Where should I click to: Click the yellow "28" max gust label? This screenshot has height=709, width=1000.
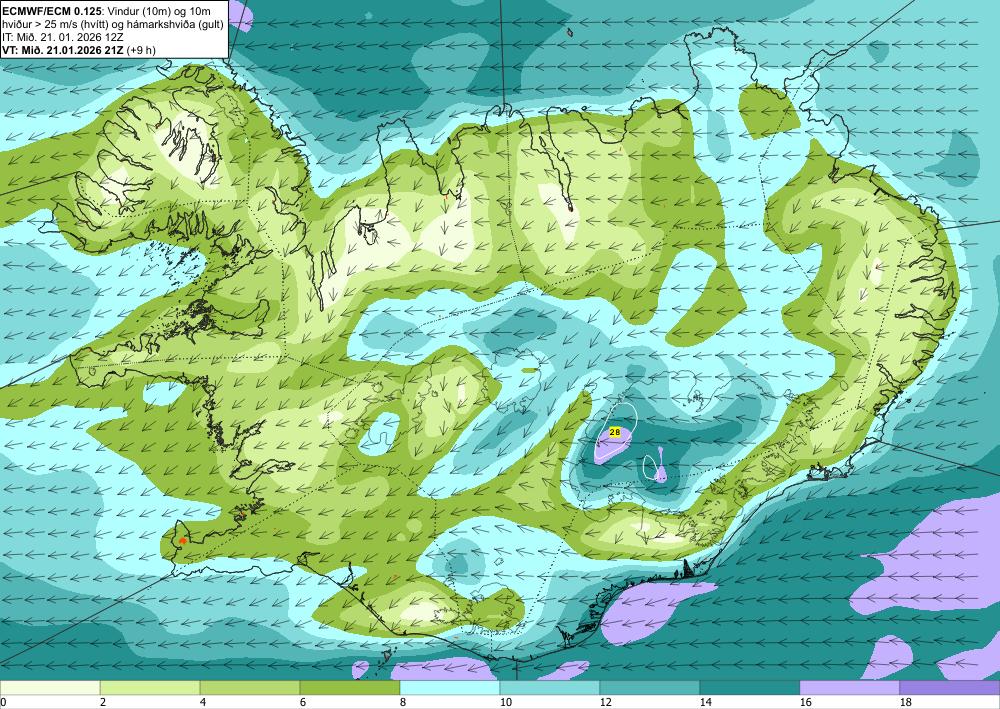coord(615,432)
